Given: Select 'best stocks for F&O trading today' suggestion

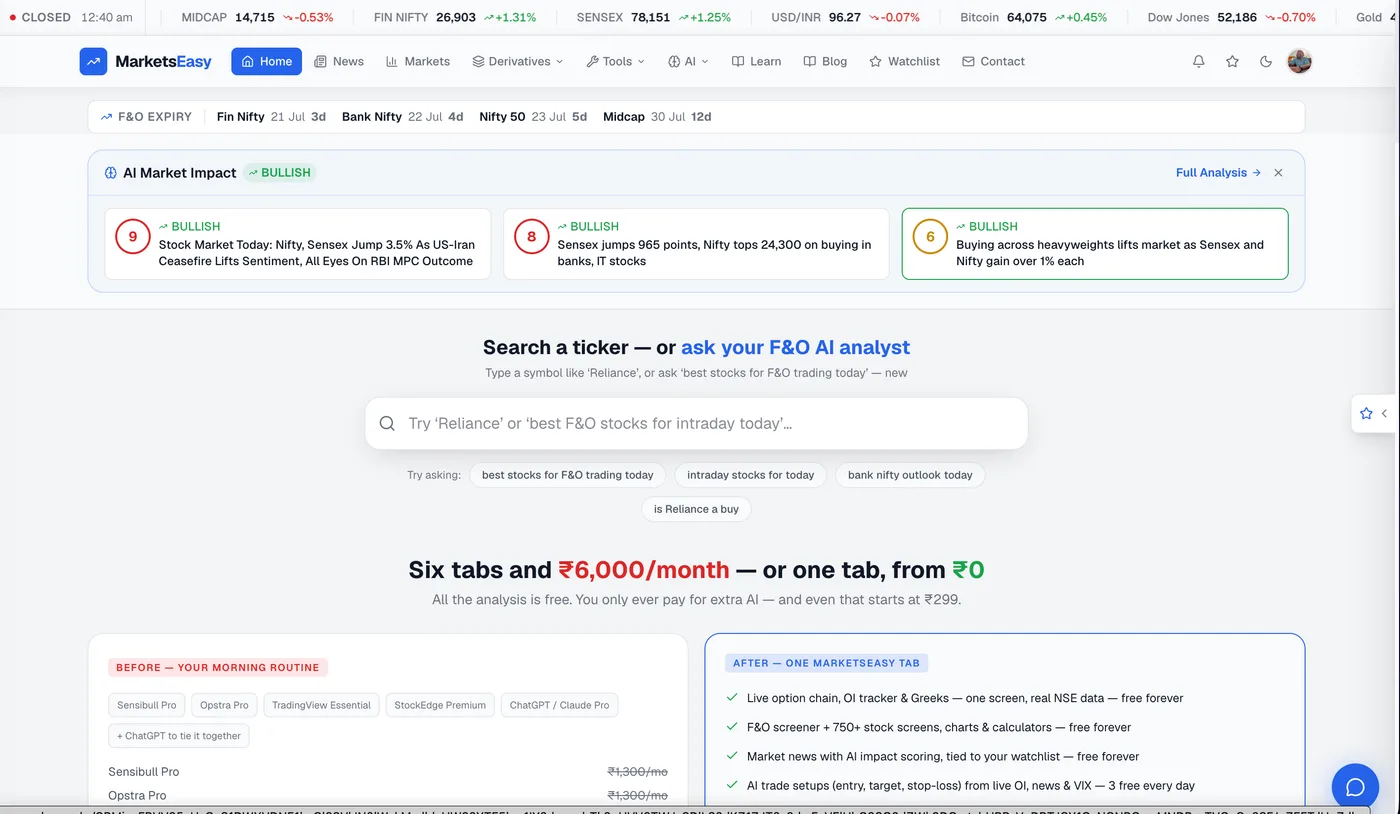Looking at the screenshot, I should tap(567, 475).
